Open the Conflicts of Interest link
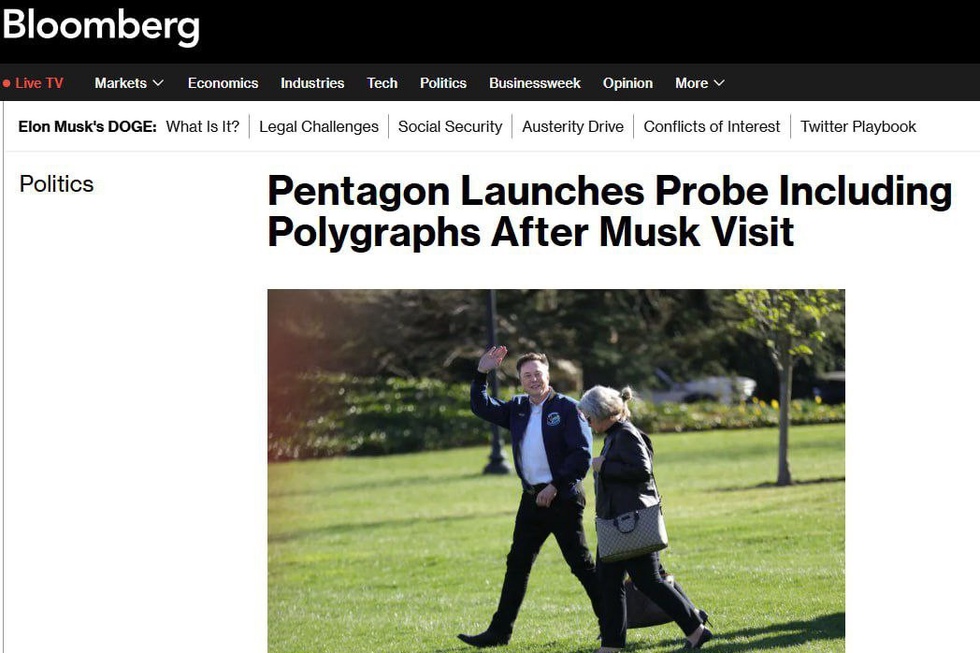Viewport: 980px width, 653px height. 712,127
